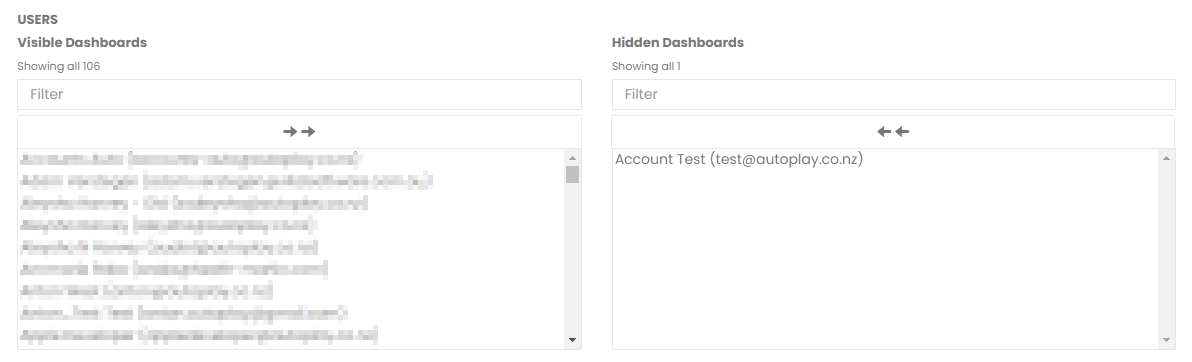1192x362 pixels.
Task: Click the Visible Dashboards list scroll-down arrow
Action: coord(572,340)
